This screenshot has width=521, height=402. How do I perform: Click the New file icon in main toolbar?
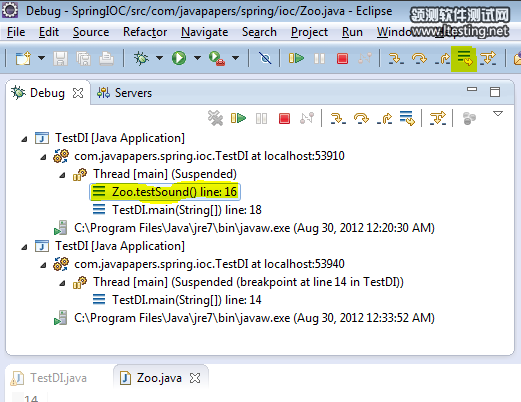(x=23, y=58)
